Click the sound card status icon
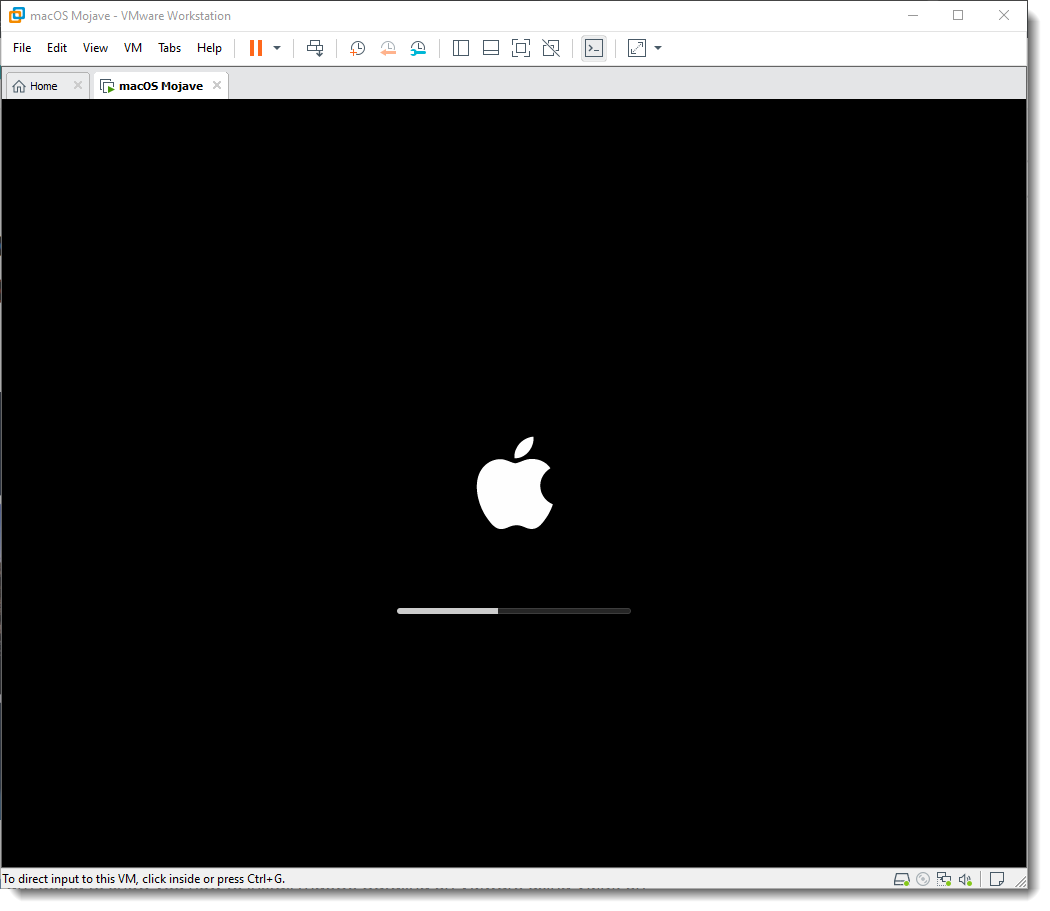Image resolution: width=1050 pixels, height=911 pixels. coord(966,880)
